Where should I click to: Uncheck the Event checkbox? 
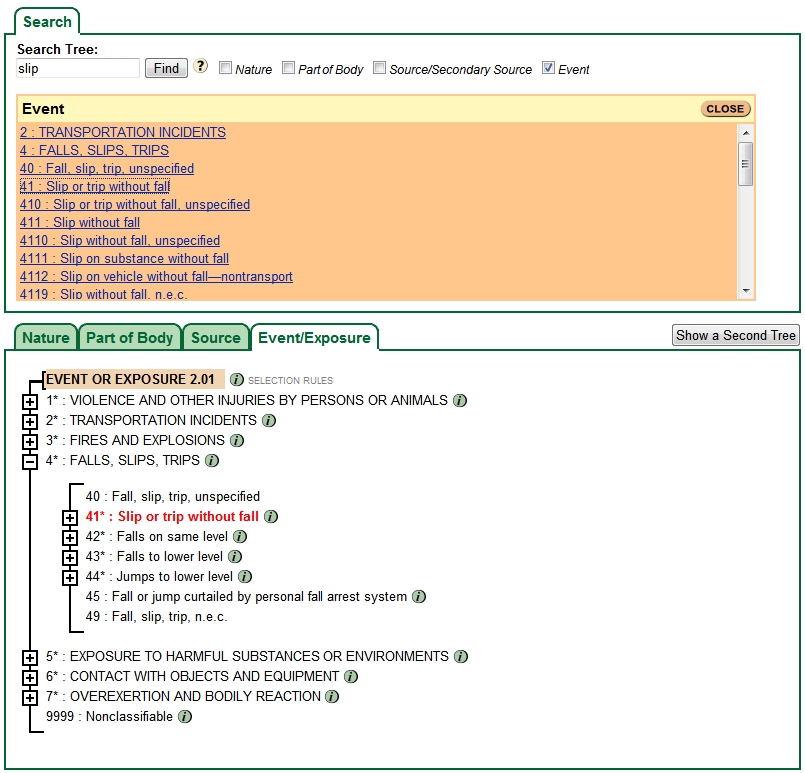pos(548,69)
